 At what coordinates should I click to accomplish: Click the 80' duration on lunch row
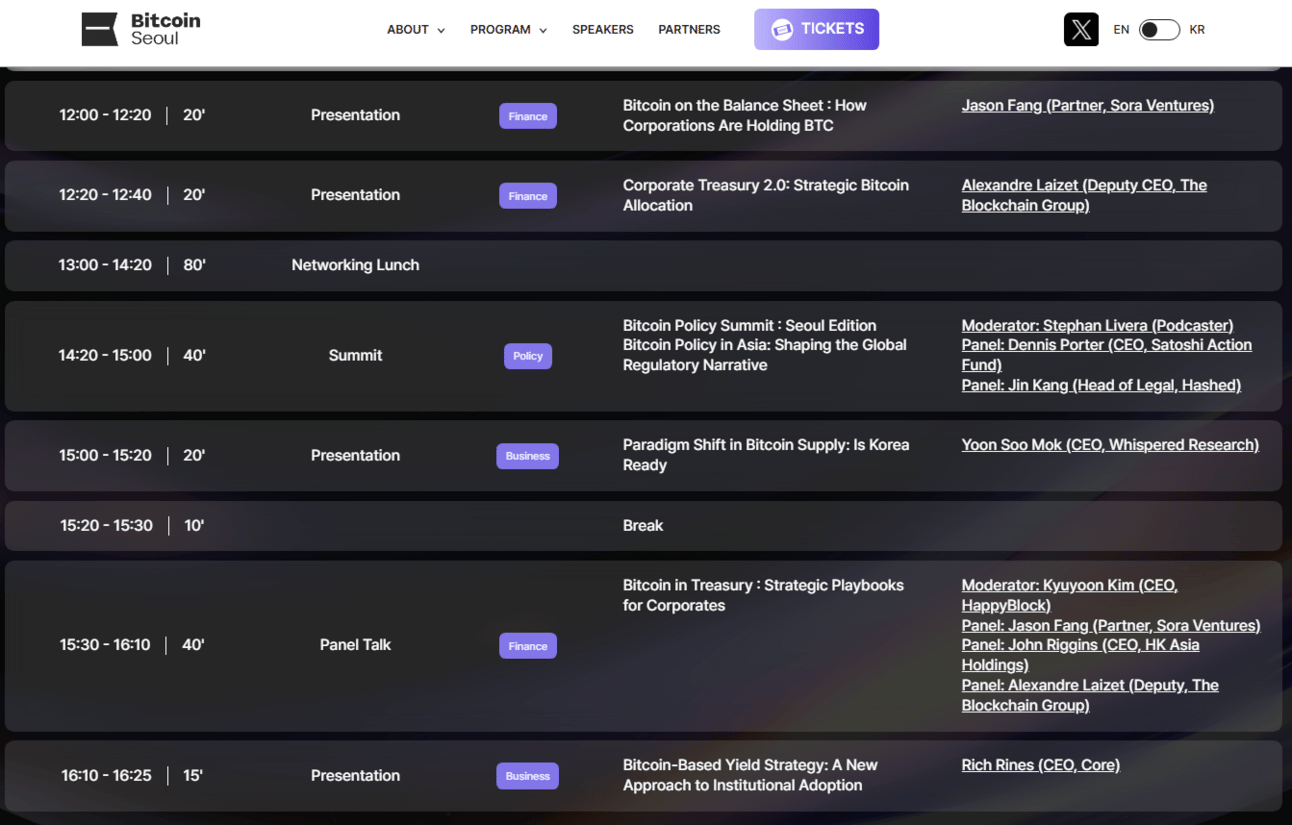(194, 265)
